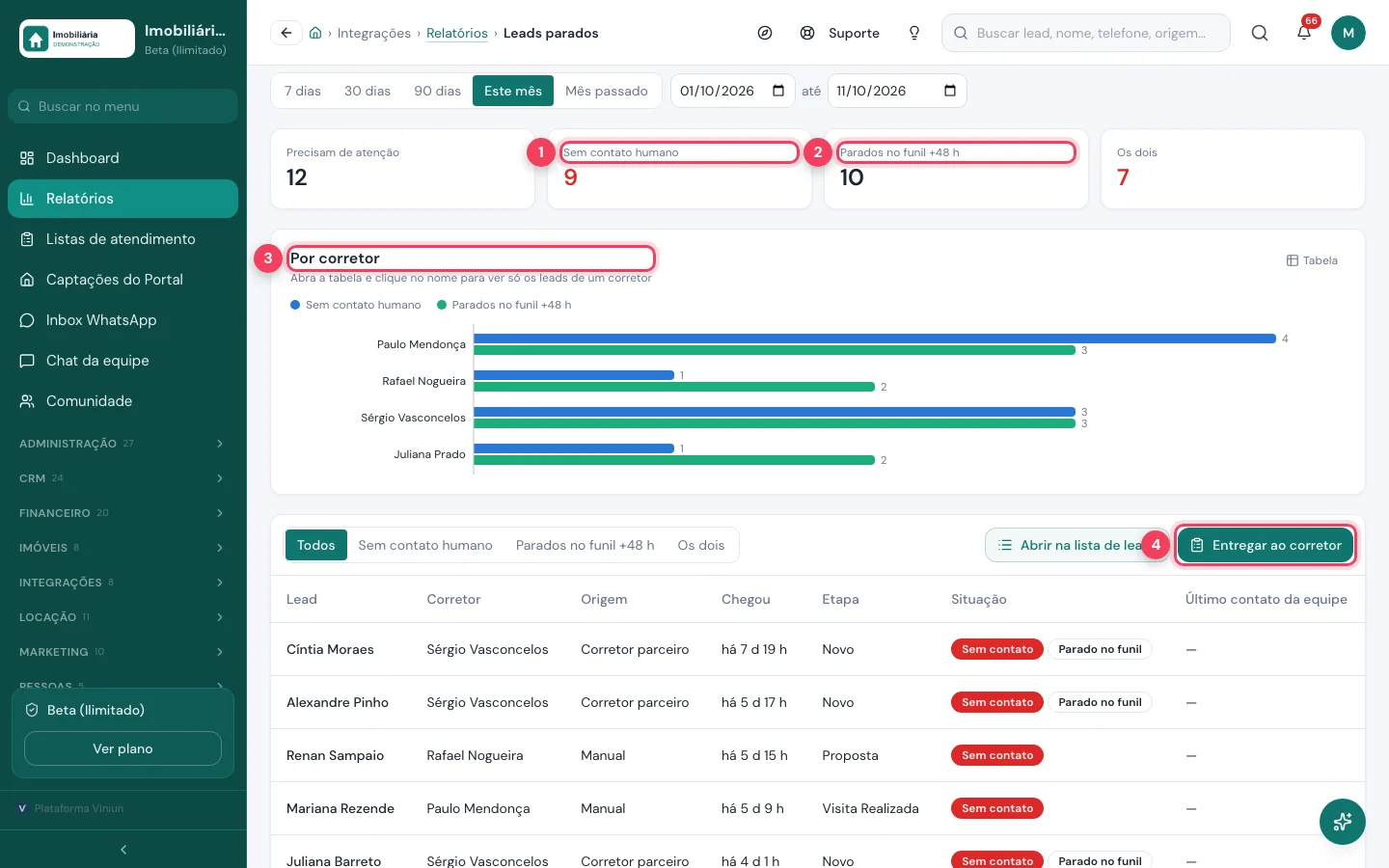Toggle the Parados no funil +48 h legend series
The height and width of the screenshot is (868, 1389).
[504, 305]
